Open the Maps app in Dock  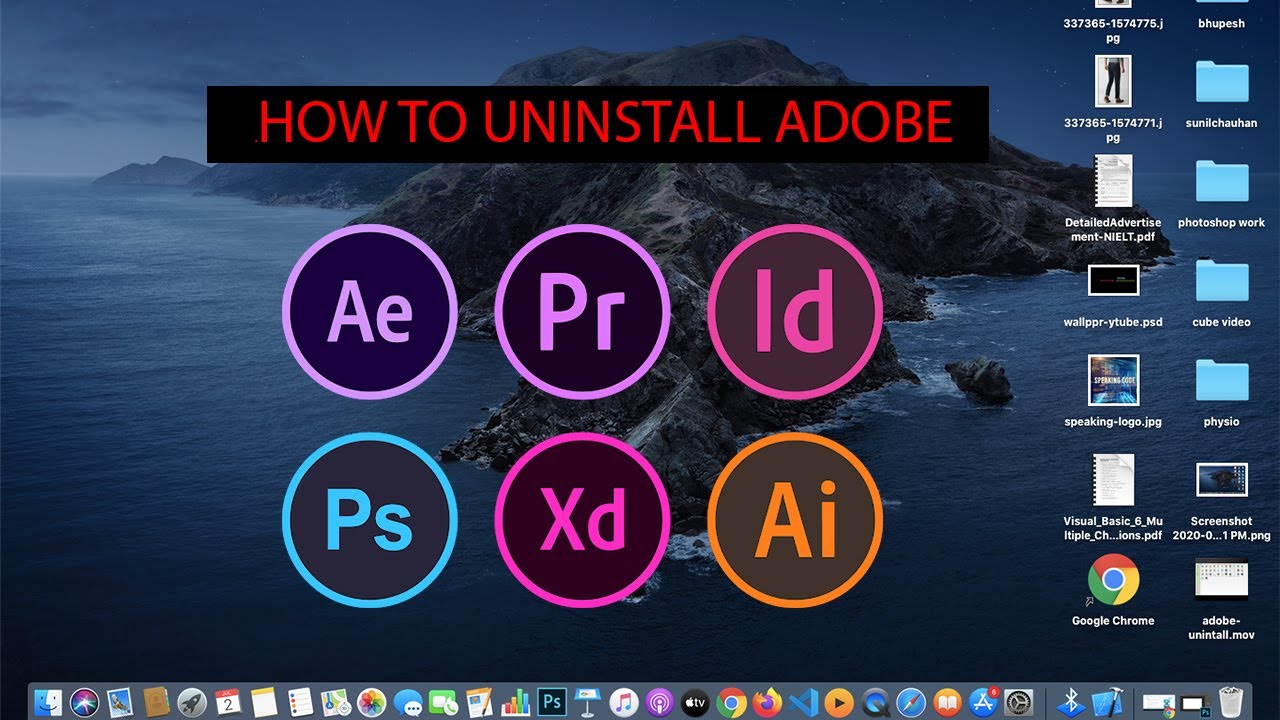click(x=335, y=702)
